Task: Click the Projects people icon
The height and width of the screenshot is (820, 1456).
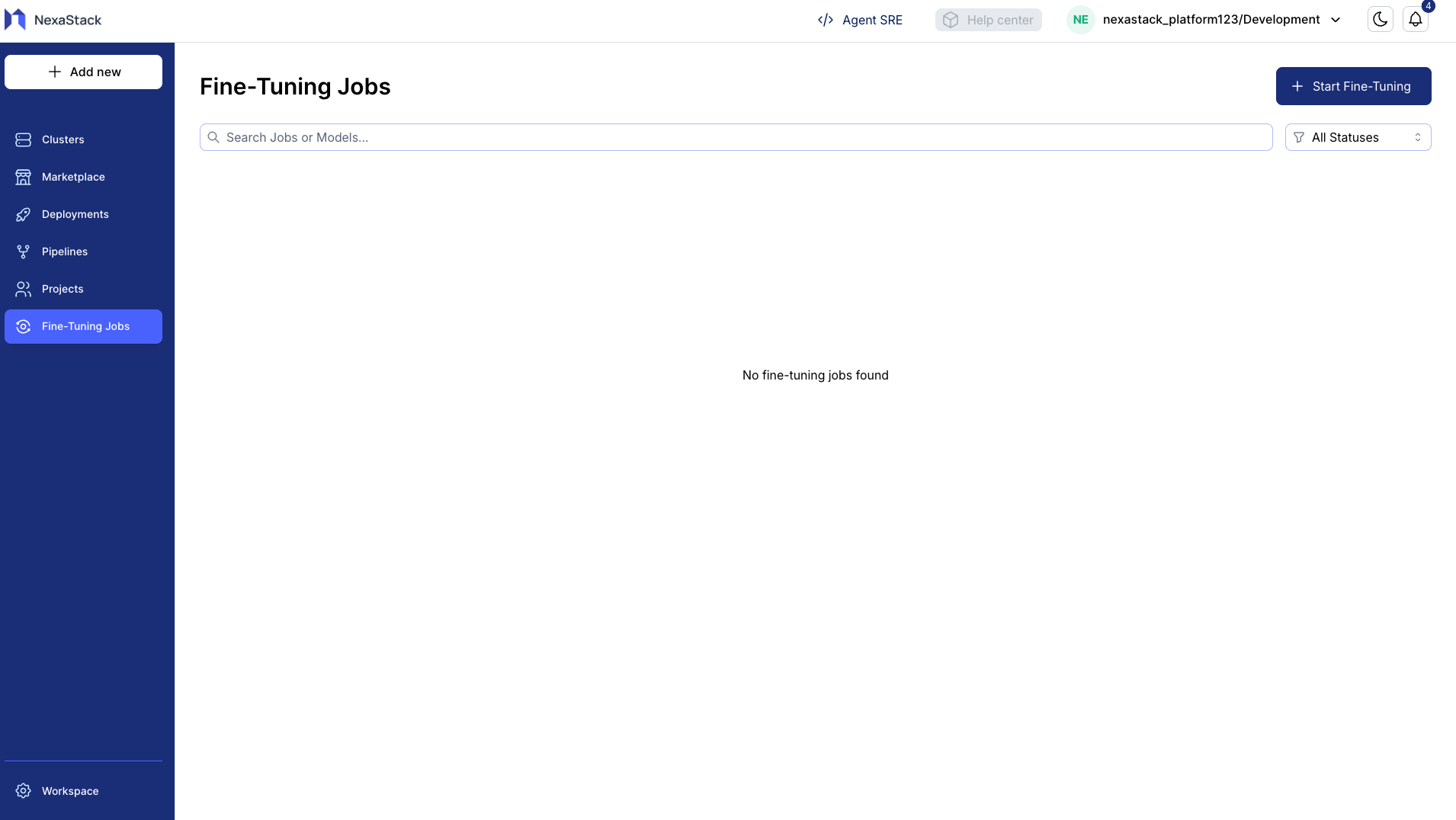Action: coord(24,289)
